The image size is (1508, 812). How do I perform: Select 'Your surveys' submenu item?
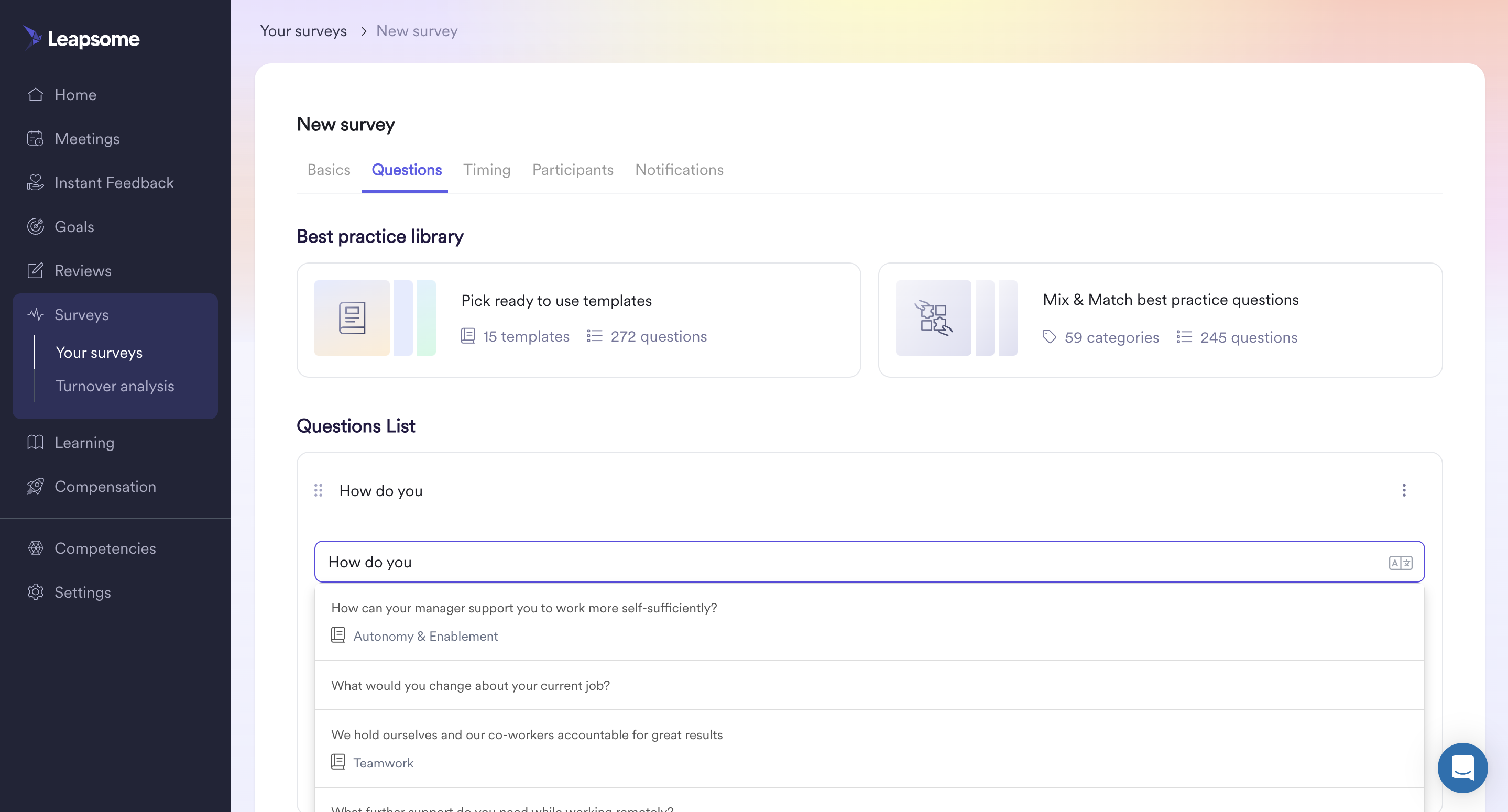[x=99, y=353]
